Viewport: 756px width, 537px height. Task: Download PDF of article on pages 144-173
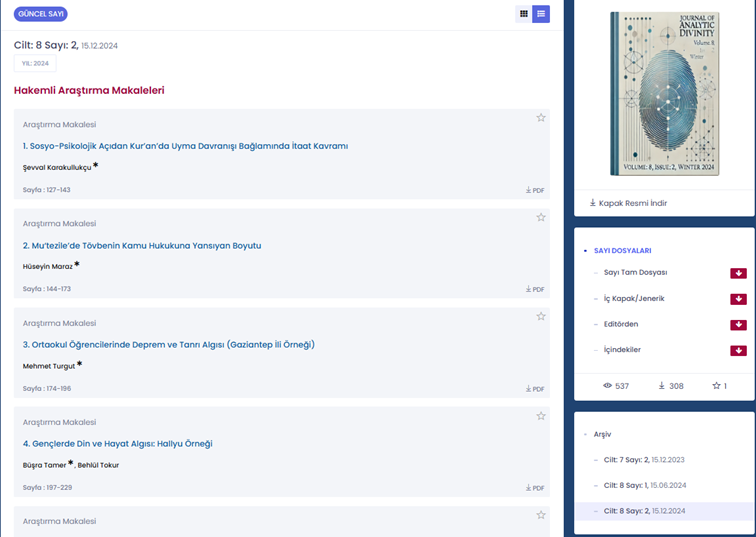[535, 289]
